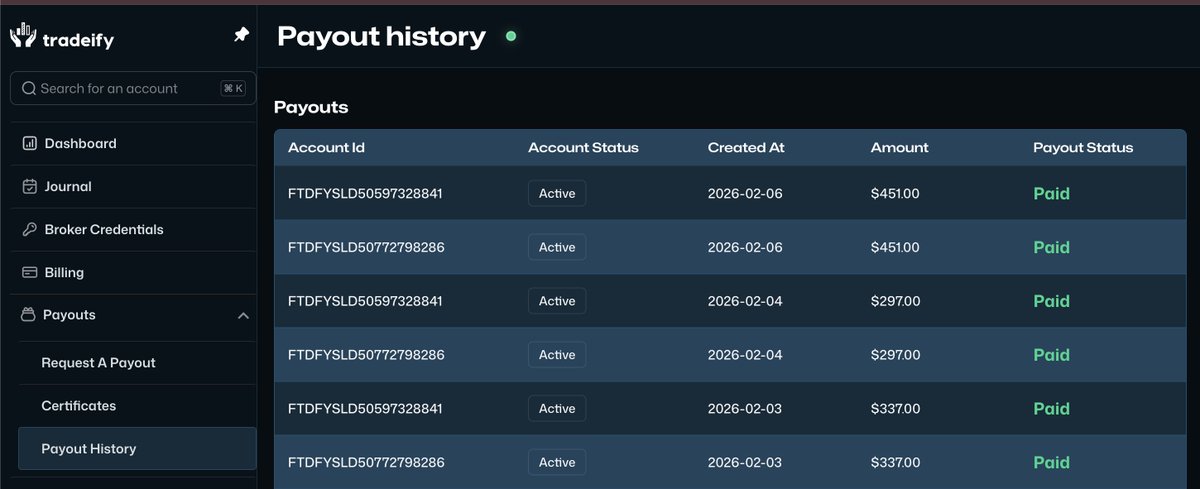Click Active badge in the last row
1200x489 pixels.
pyautogui.click(x=557, y=462)
